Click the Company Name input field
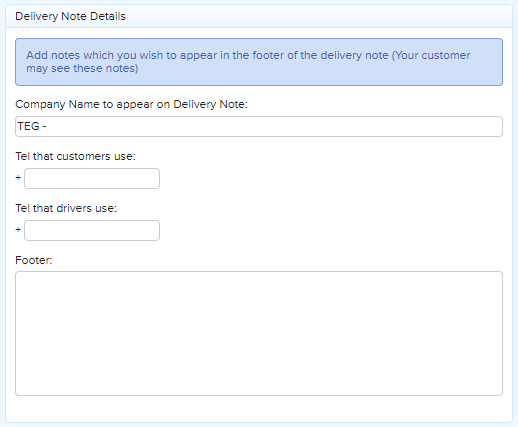The width and height of the screenshot is (518, 427). tap(259, 126)
